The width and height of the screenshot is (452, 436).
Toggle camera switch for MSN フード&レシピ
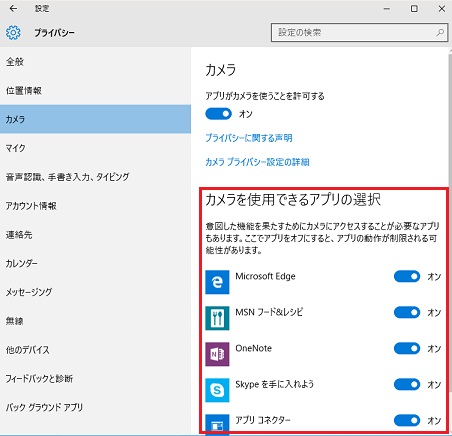coord(407,312)
